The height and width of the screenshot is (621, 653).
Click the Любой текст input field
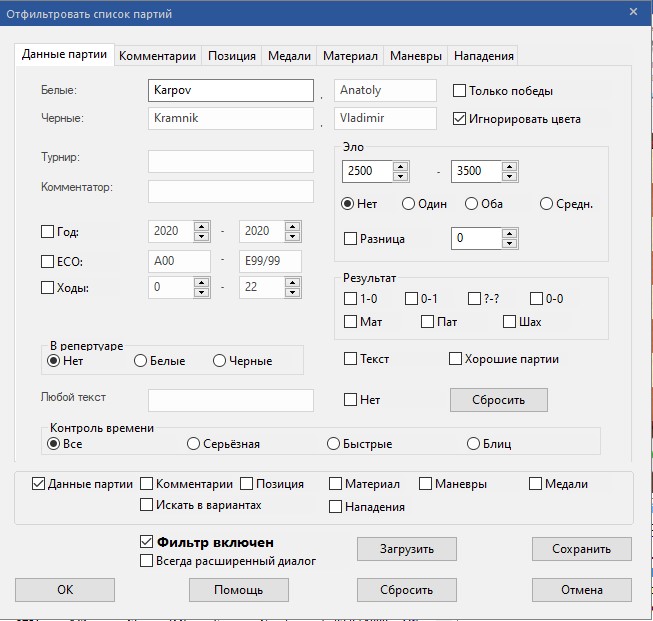click(231, 400)
